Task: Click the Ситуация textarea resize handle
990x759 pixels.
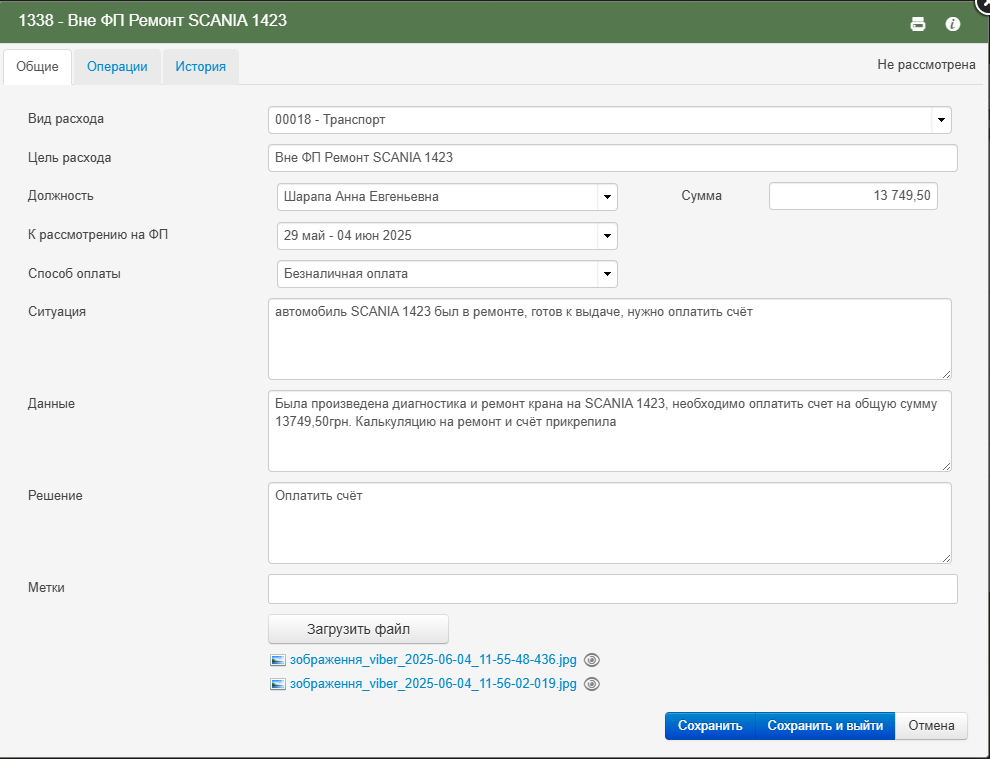Action: [x=946, y=374]
